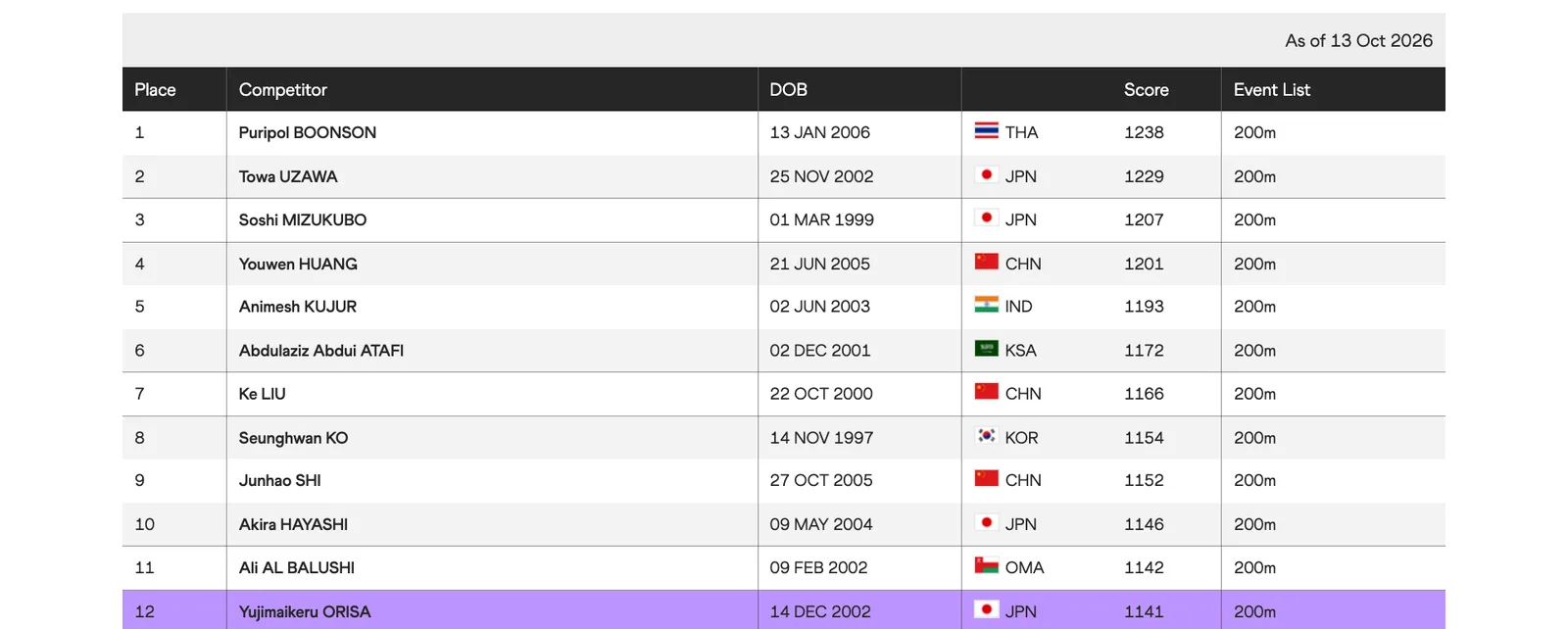1568x629 pixels.
Task: Click score 1141
Action: [1144, 611]
